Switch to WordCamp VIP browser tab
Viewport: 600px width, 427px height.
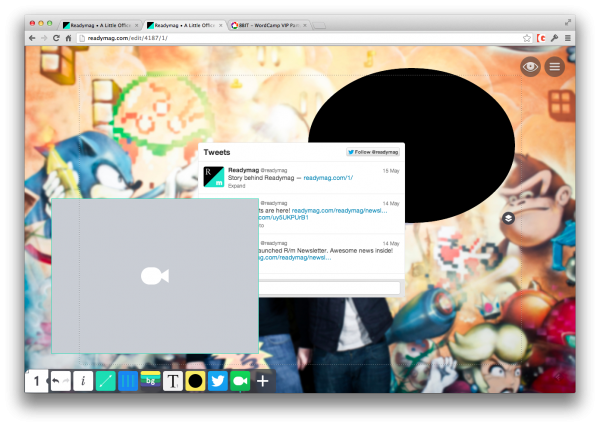pos(269,25)
